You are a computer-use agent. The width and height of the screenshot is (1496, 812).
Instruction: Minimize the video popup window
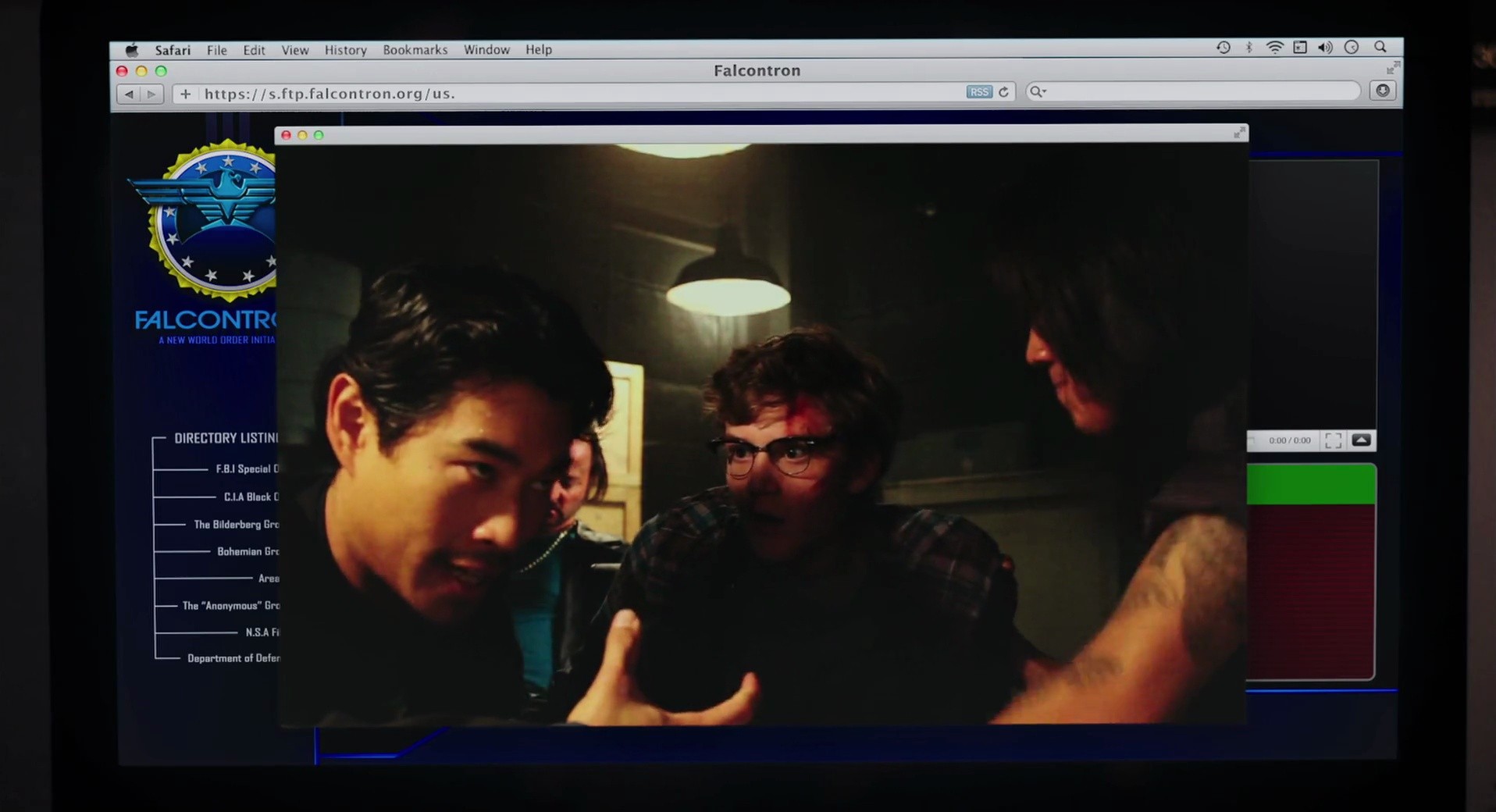click(303, 135)
